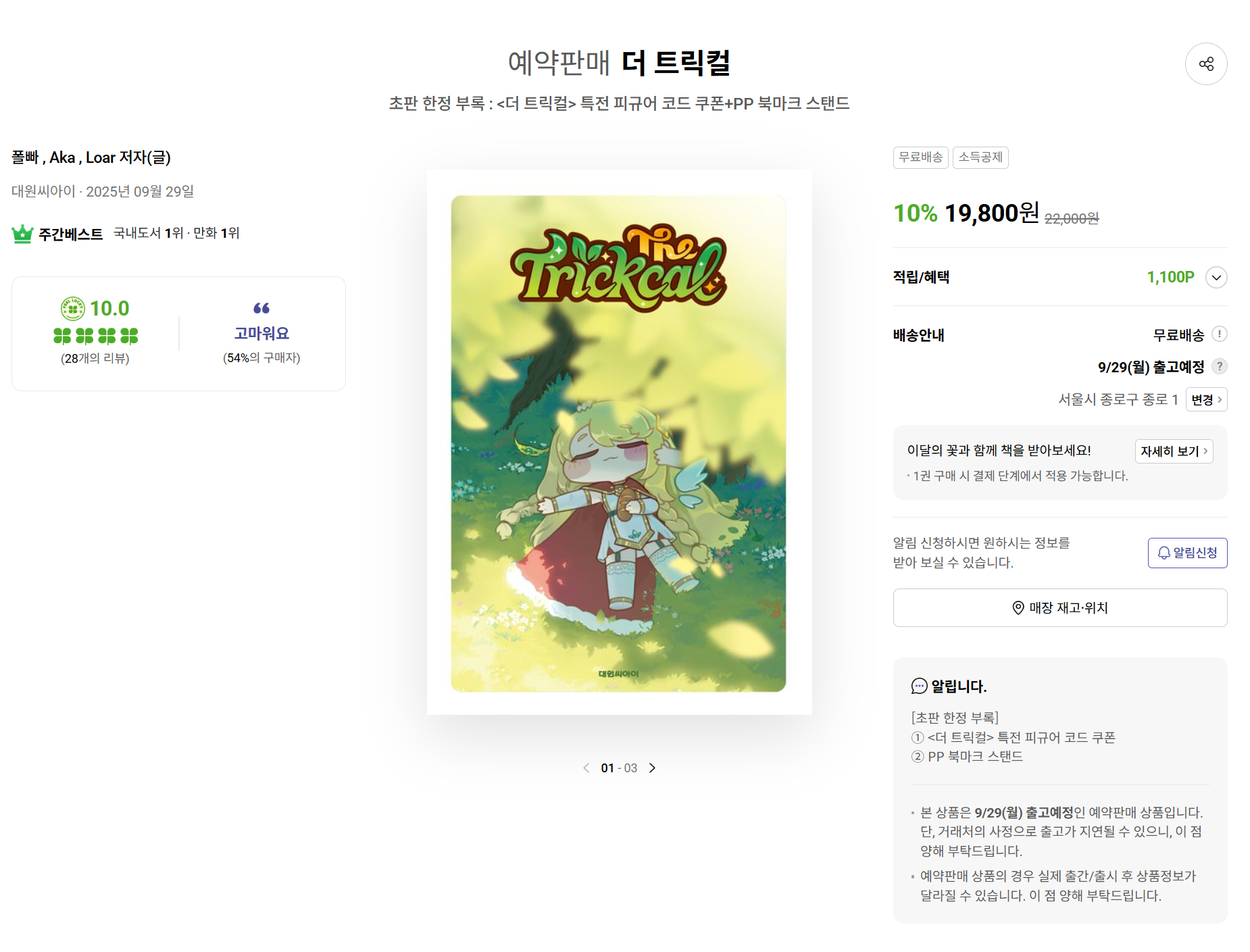Click the free shipping info exclamation icon
Screen dimensions: 1250x952
(1220, 334)
